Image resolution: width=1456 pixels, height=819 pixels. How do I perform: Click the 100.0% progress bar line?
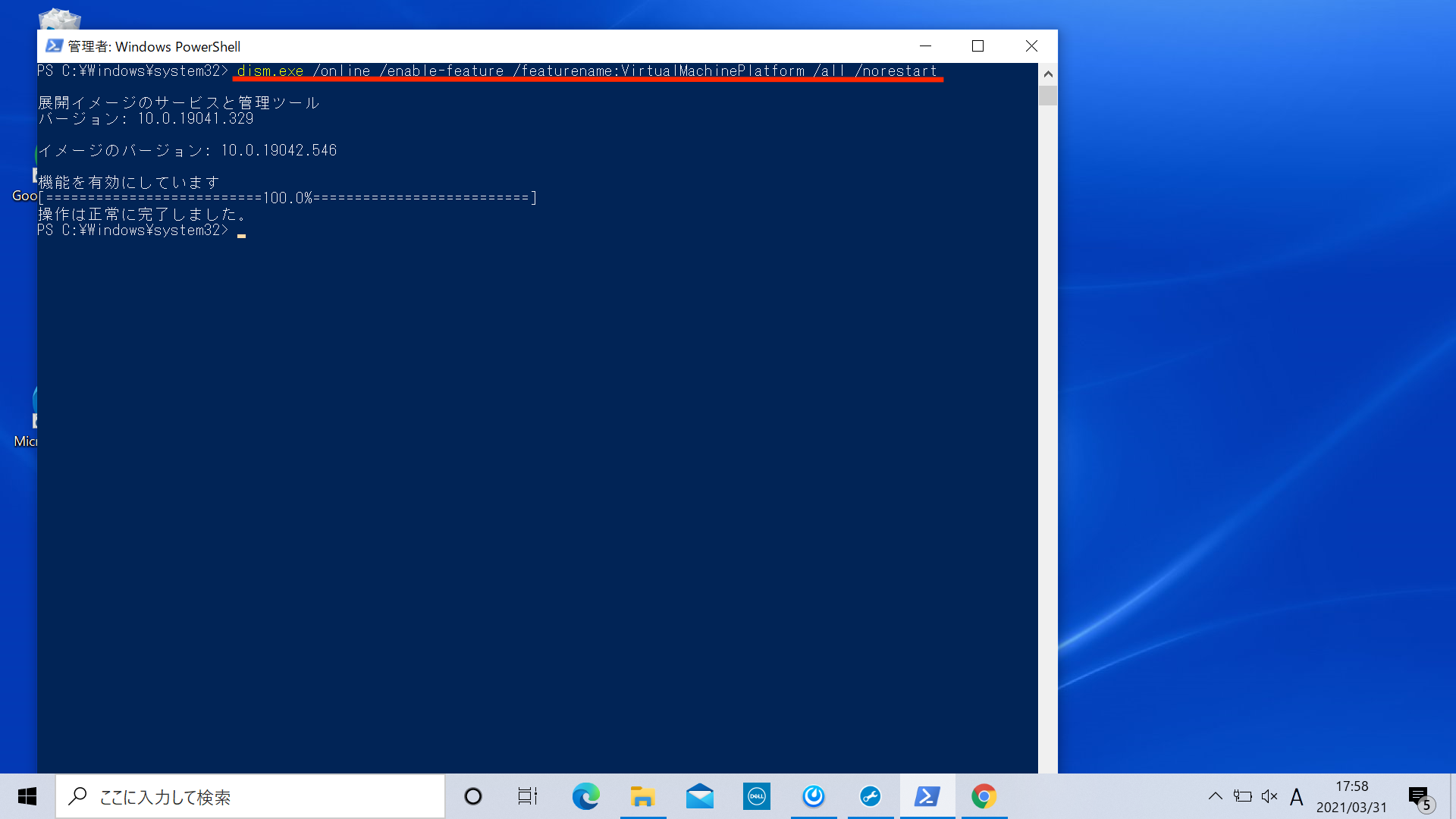click(287, 198)
